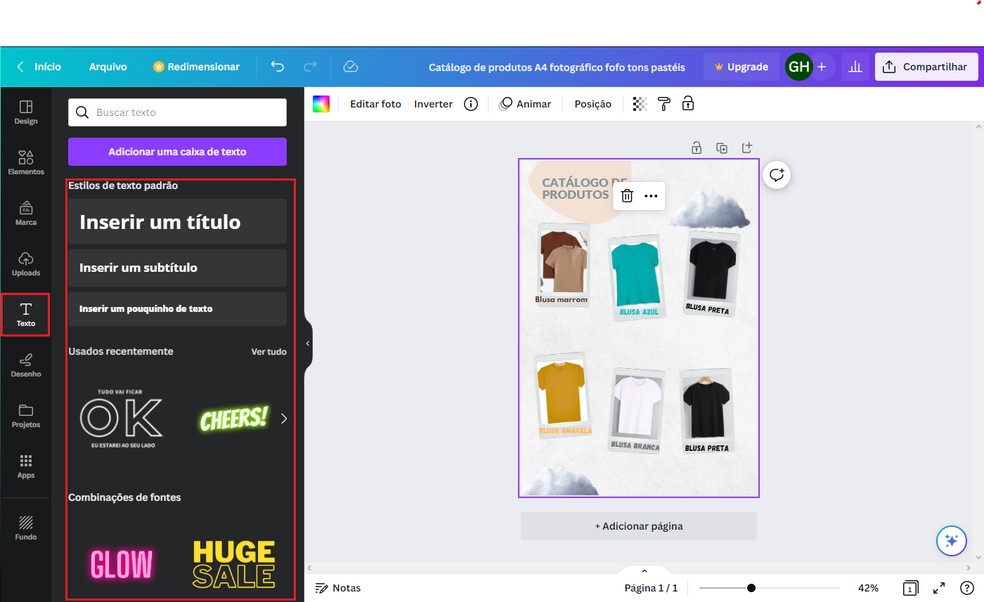Insert a title text style
Image resolution: width=984 pixels, height=602 pixels.
177,222
